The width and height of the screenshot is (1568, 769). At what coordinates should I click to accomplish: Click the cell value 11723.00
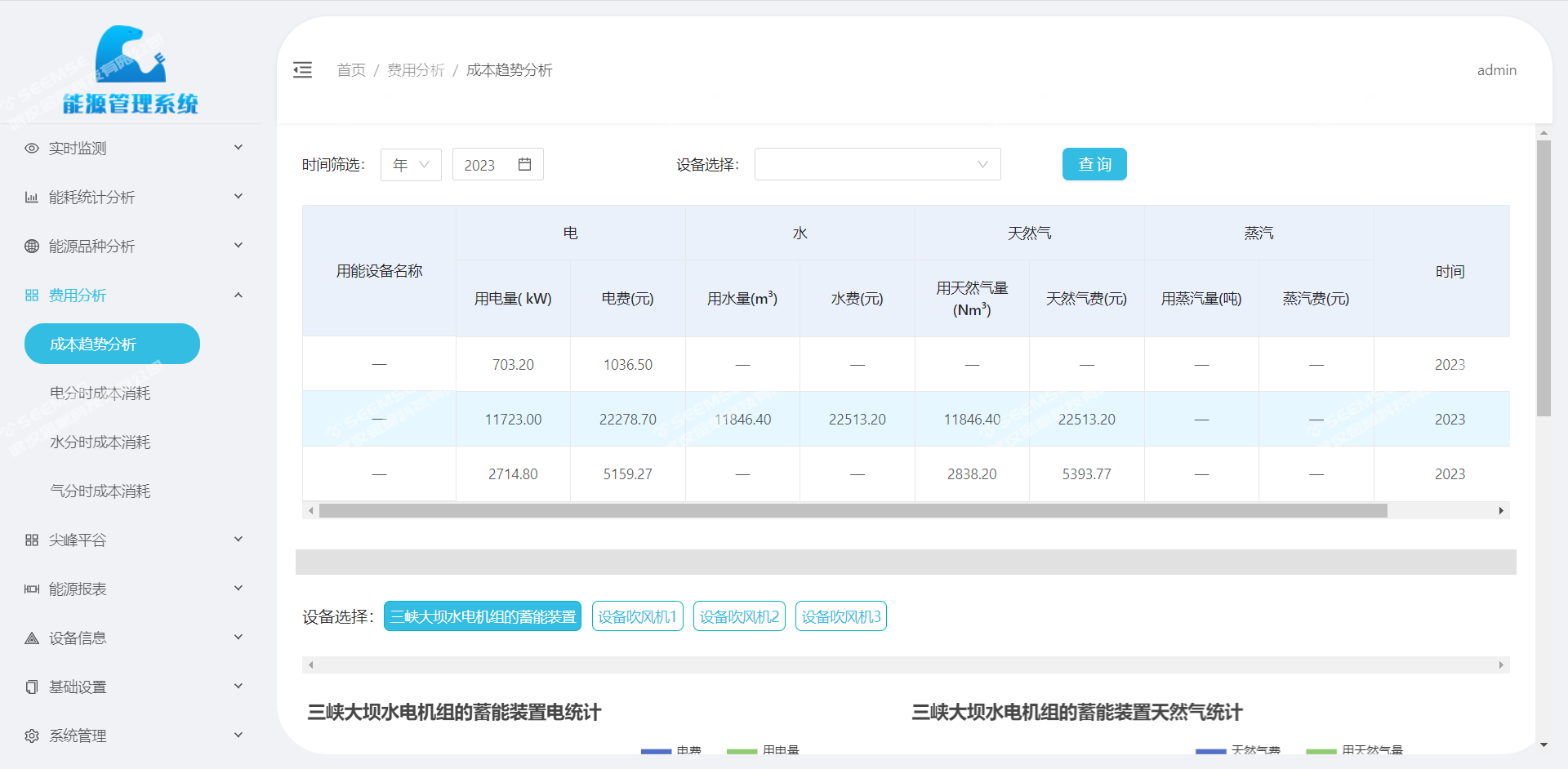tap(513, 420)
